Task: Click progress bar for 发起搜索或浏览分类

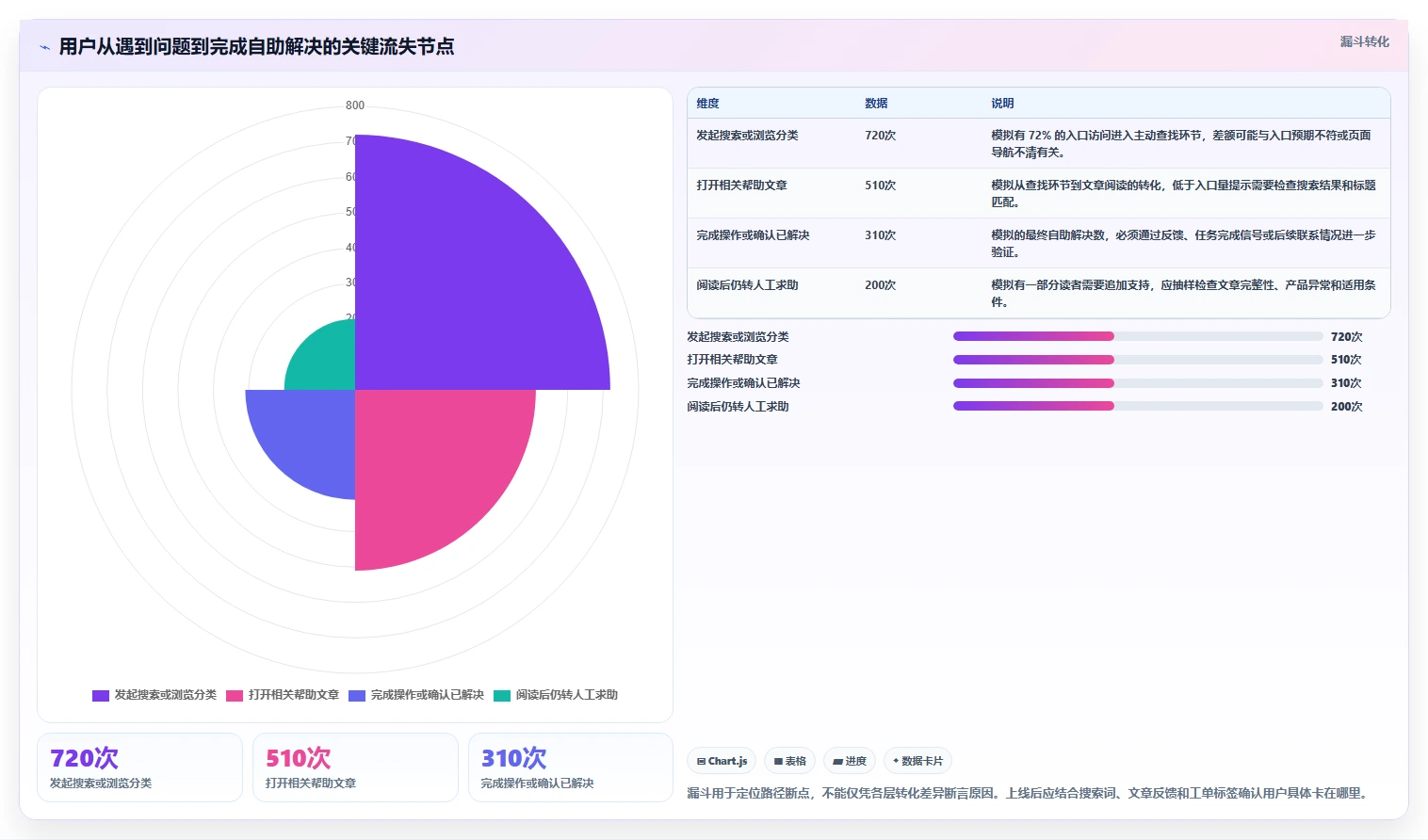Action: pyautogui.click(x=1138, y=336)
